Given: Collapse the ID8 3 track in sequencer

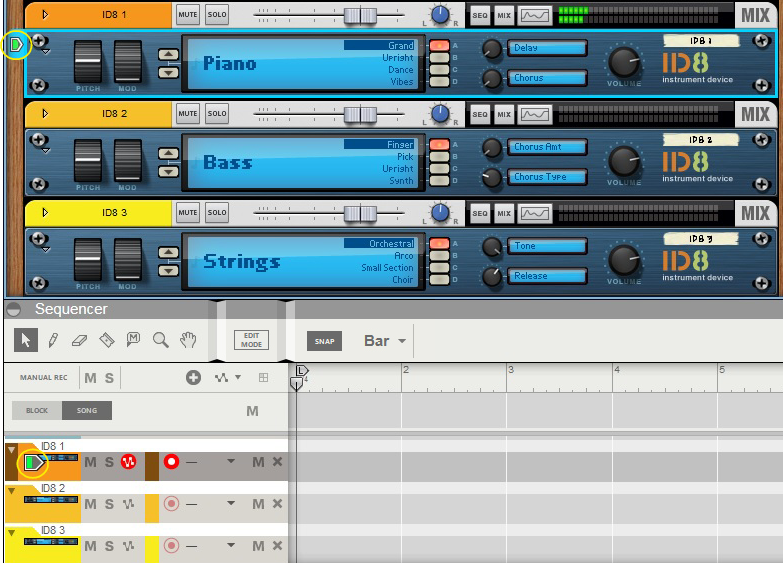Looking at the screenshot, I should click(11, 531).
